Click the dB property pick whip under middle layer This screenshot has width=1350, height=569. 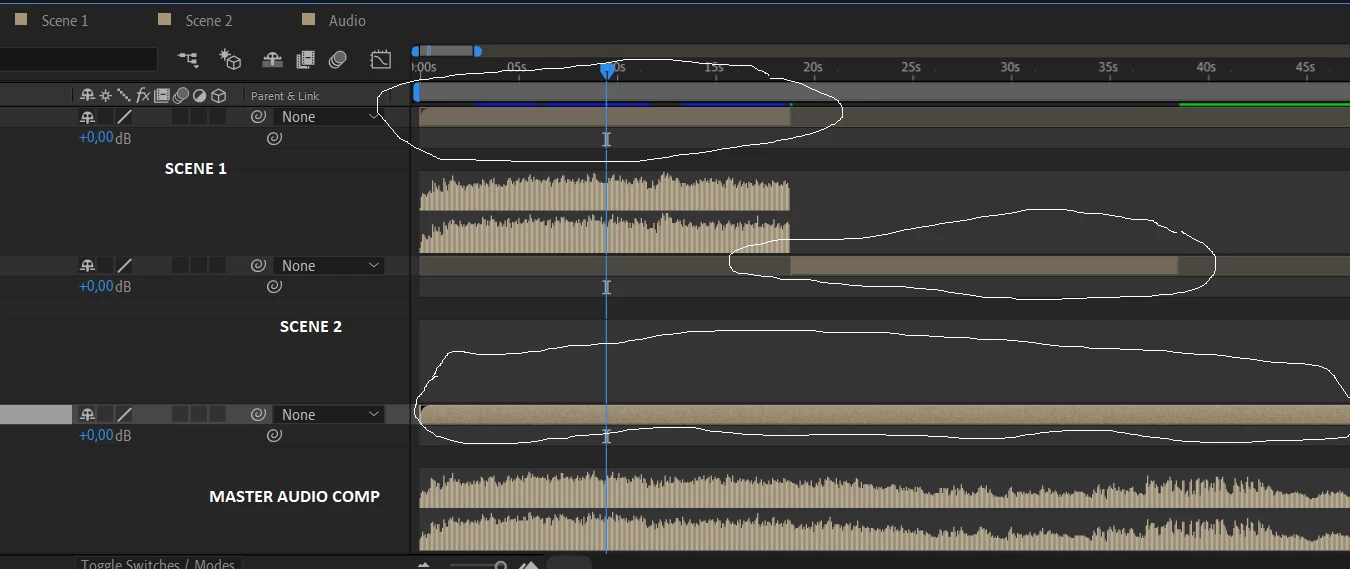[274, 286]
